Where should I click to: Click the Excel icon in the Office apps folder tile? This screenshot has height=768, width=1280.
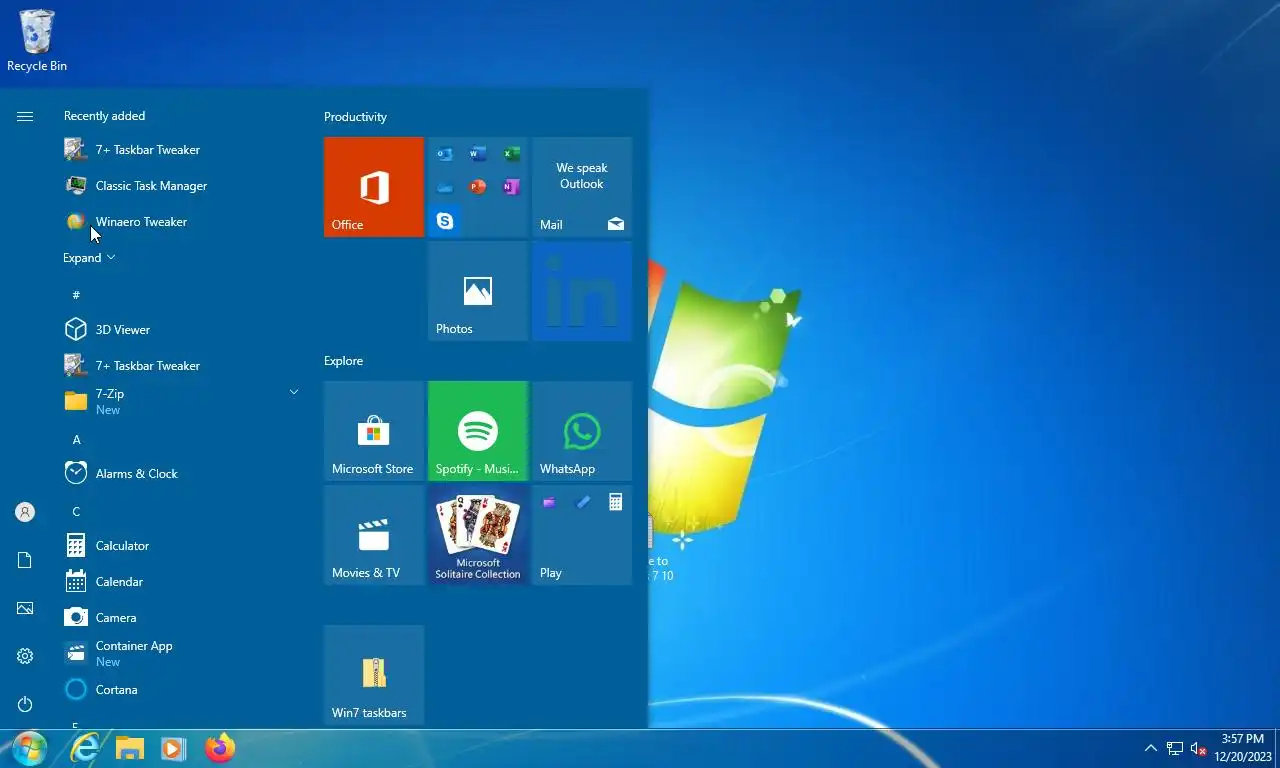tap(511, 154)
